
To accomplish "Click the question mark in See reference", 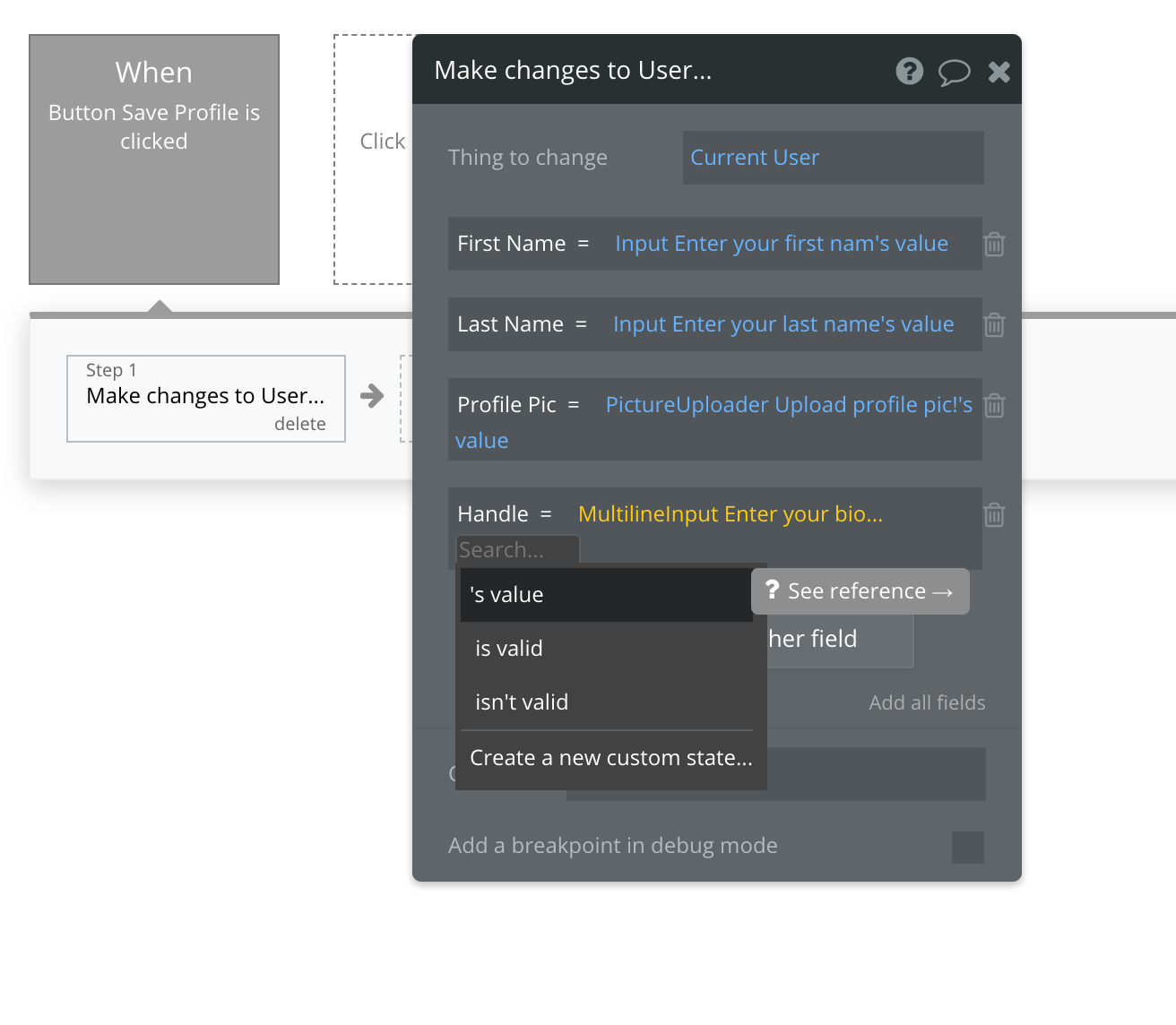I will point(773,590).
